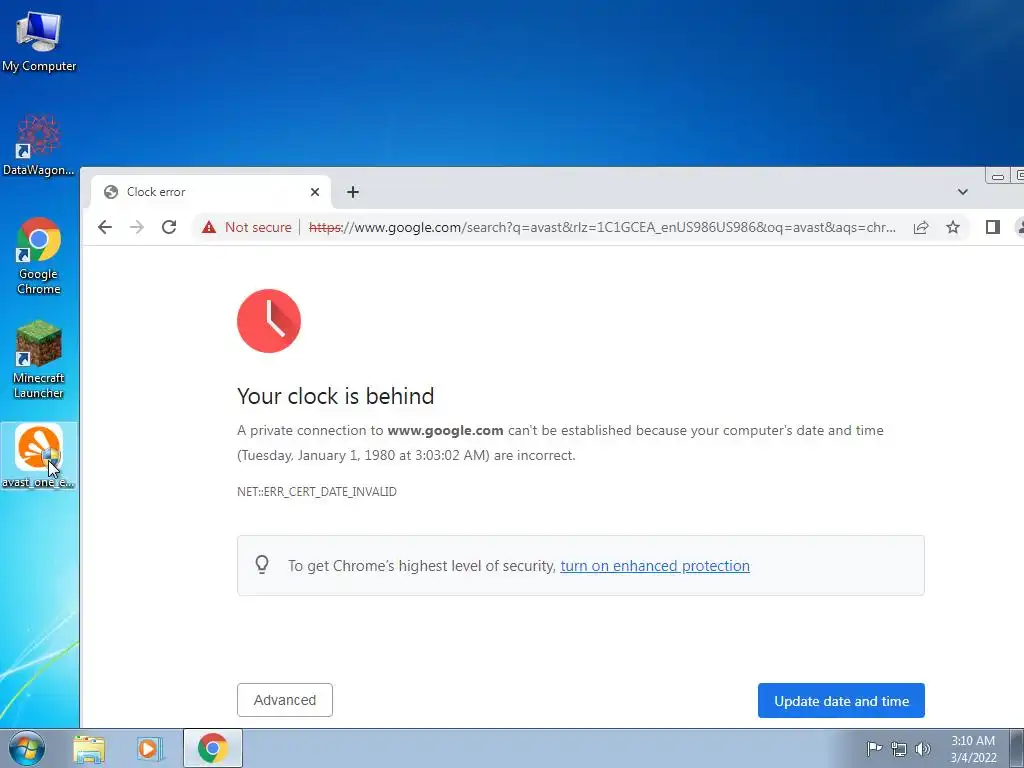The image size is (1024, 768).
Task: Select the Google Chrome desktop shortcut
Action: (39, 255)
